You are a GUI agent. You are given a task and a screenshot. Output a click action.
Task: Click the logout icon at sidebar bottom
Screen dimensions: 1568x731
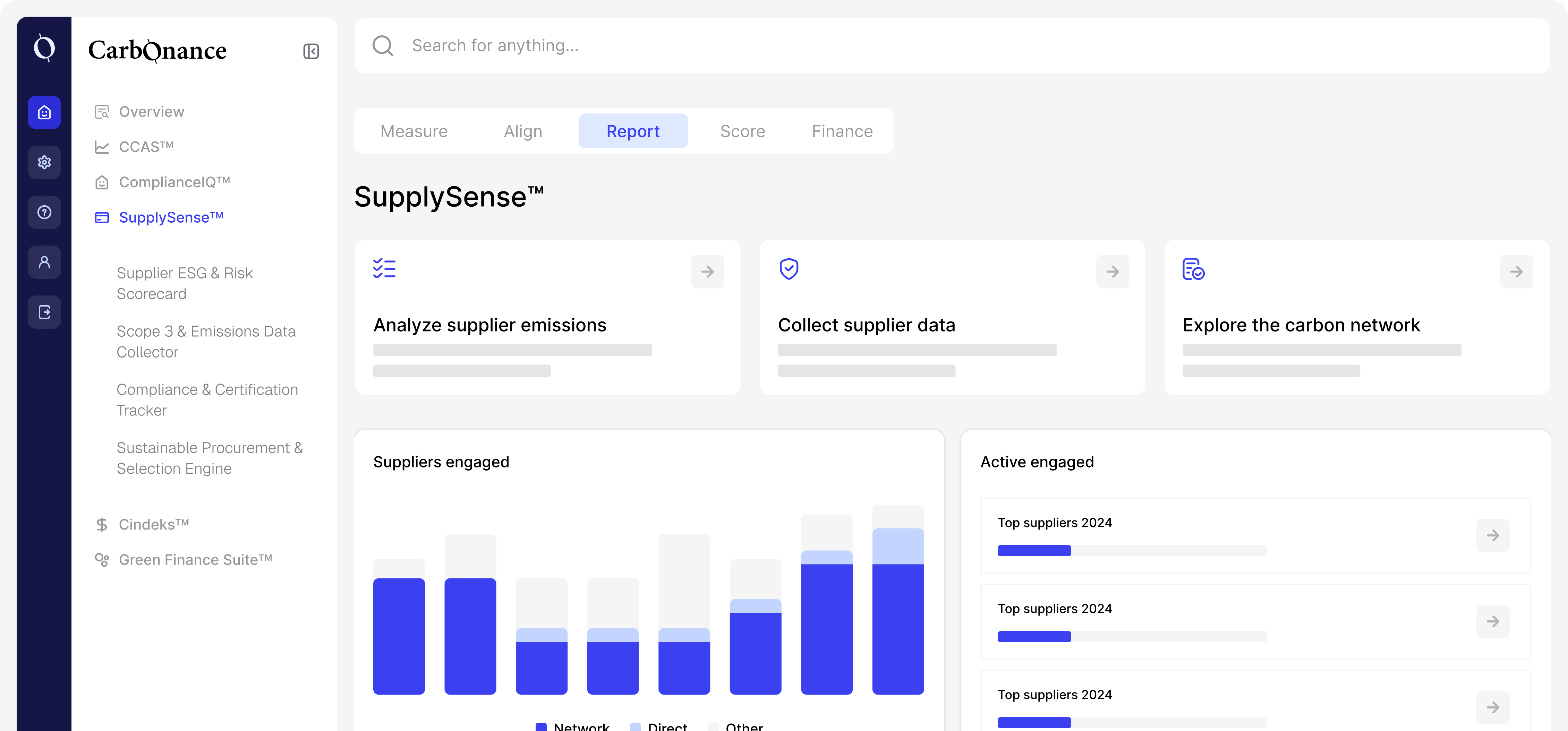(44, 312)
